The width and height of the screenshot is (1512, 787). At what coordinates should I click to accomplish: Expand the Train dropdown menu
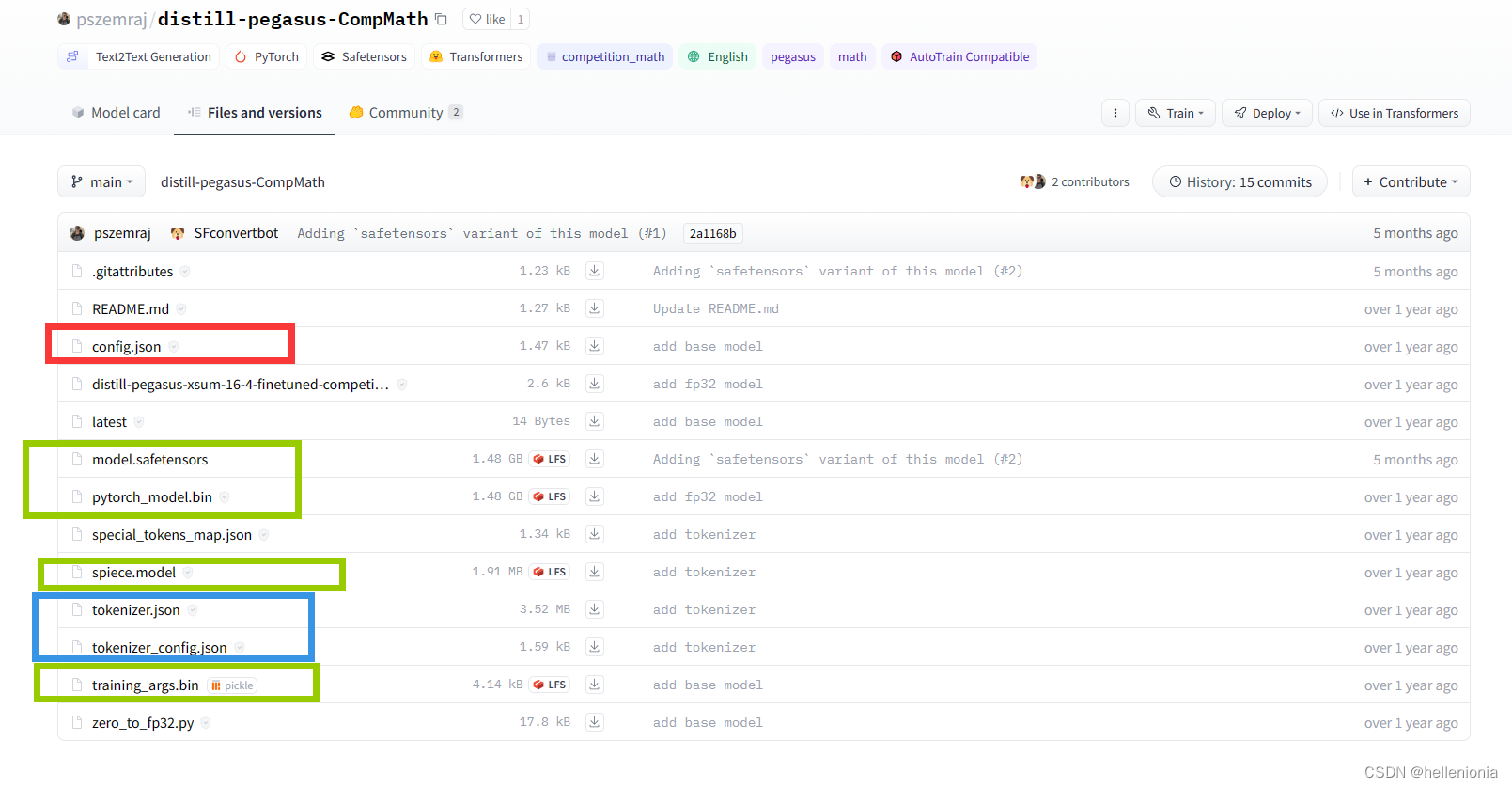pos(1176,113)
